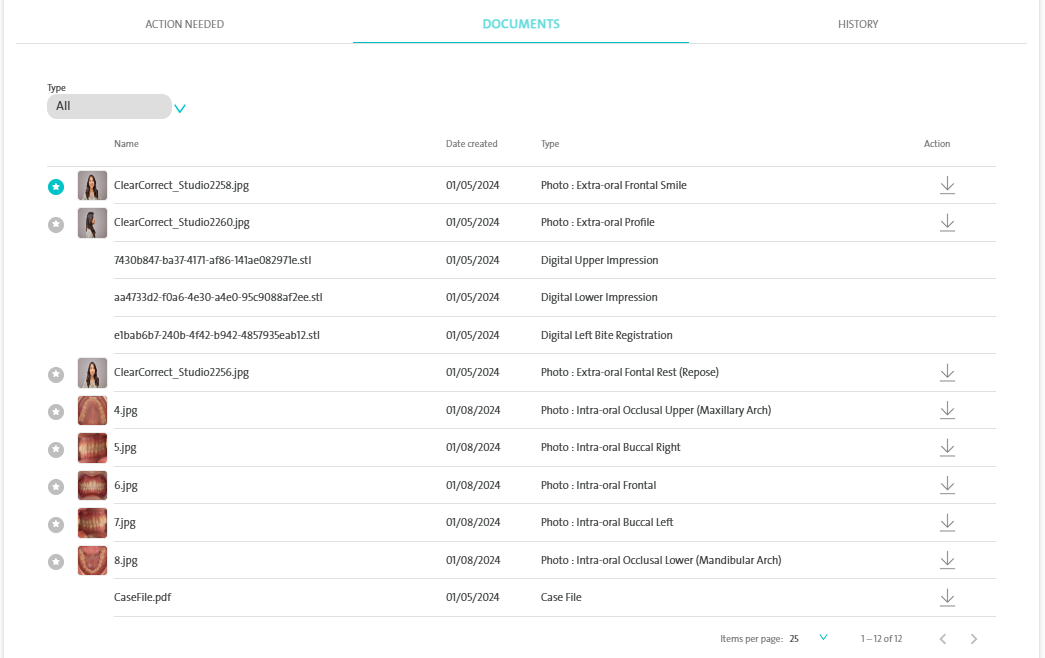Click the Case File type text
The width and height of the screenshot is (1045, 658).
point(561,597)
